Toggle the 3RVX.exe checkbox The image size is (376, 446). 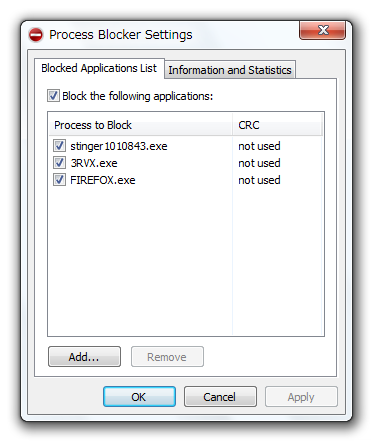click(59, 163)
